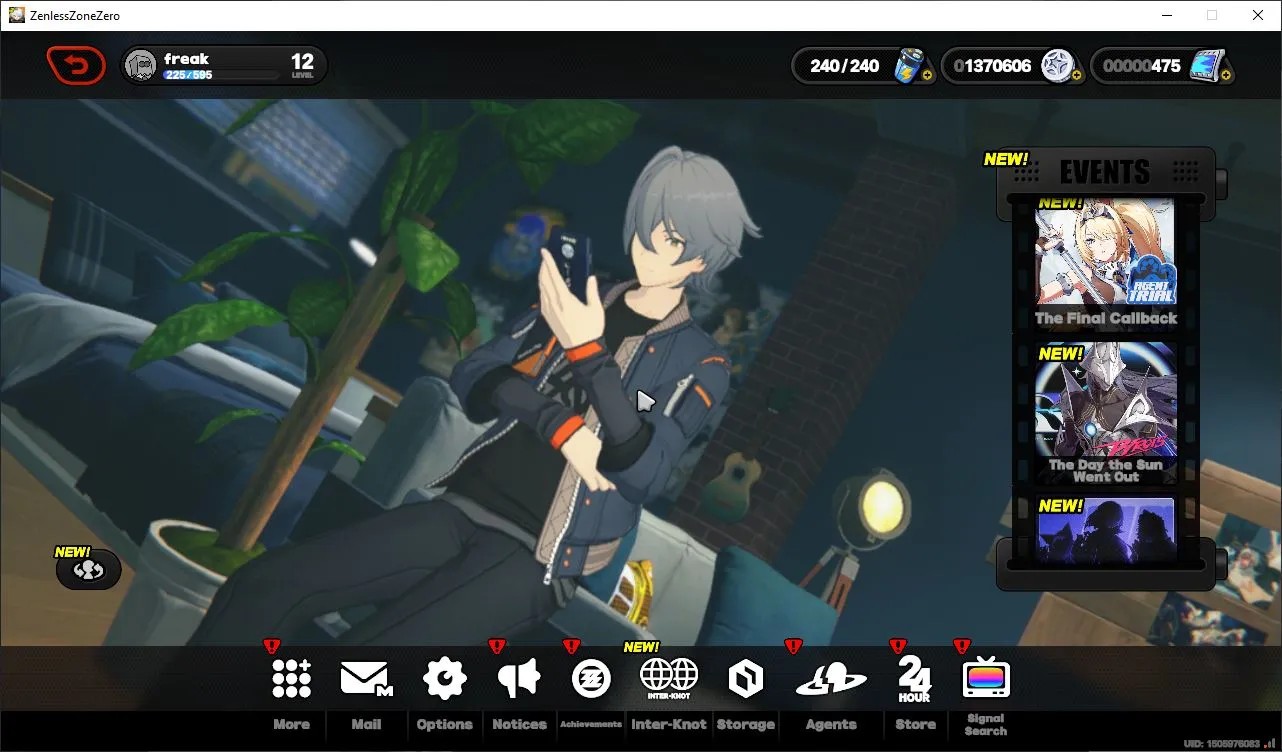
Task: Open the More grid icon
Action: [x=292, y=679]
